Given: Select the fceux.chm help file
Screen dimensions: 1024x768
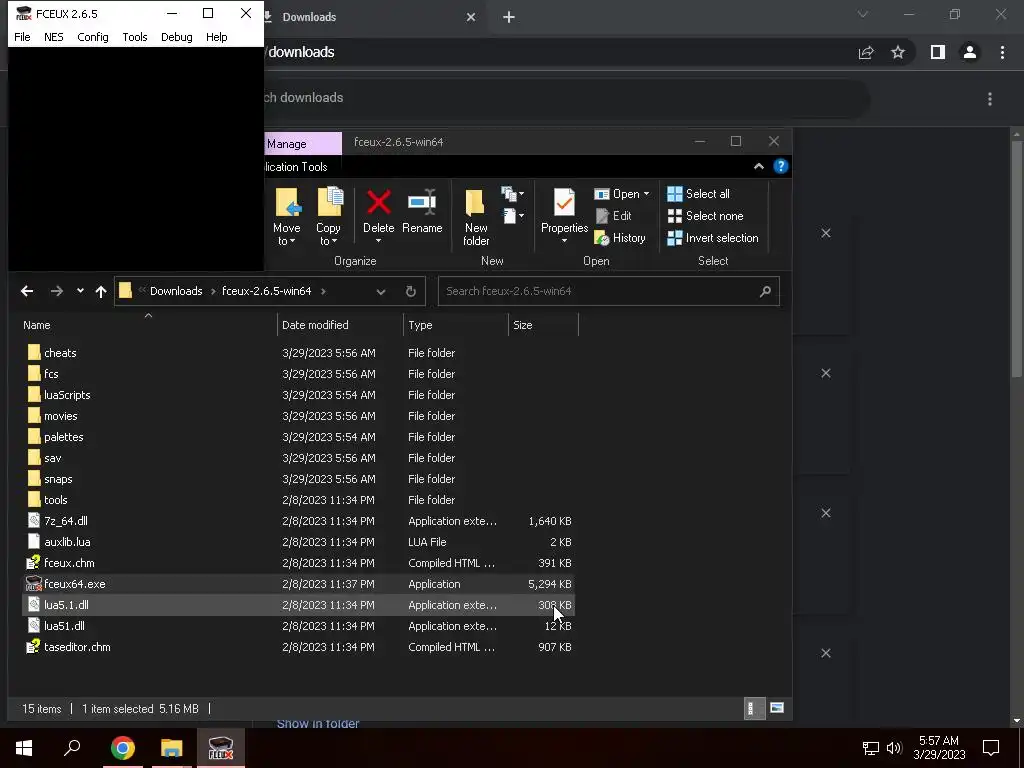Looking at the screenshot, I should point(298,563).
